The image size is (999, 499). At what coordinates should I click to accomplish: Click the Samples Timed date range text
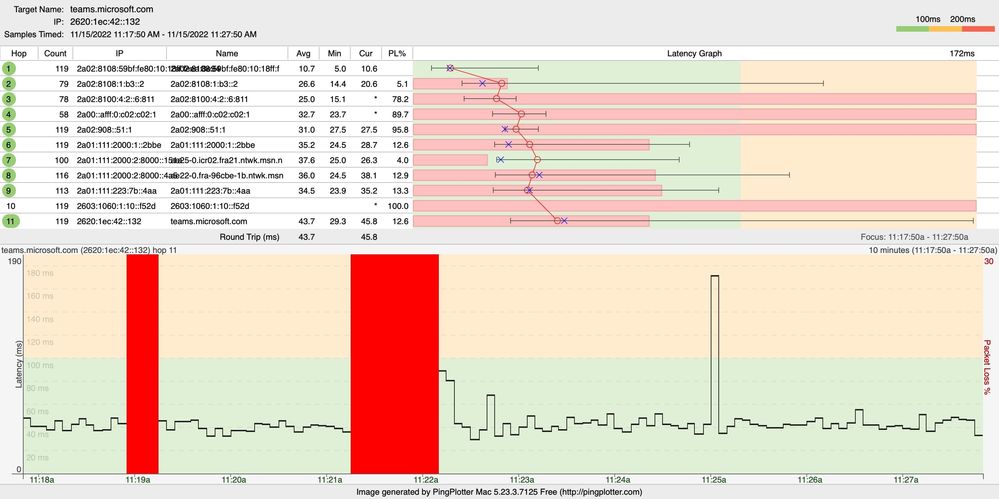pos(164,34)
